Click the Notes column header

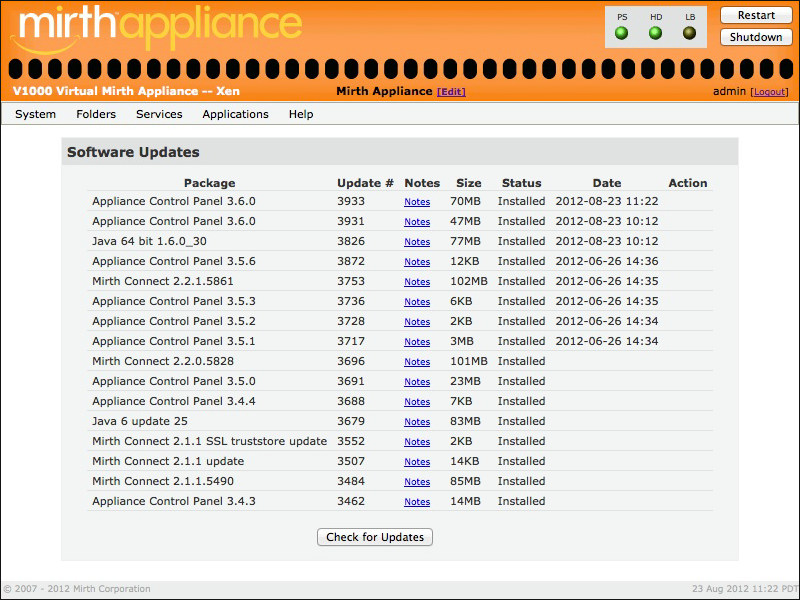click(422, 183)
